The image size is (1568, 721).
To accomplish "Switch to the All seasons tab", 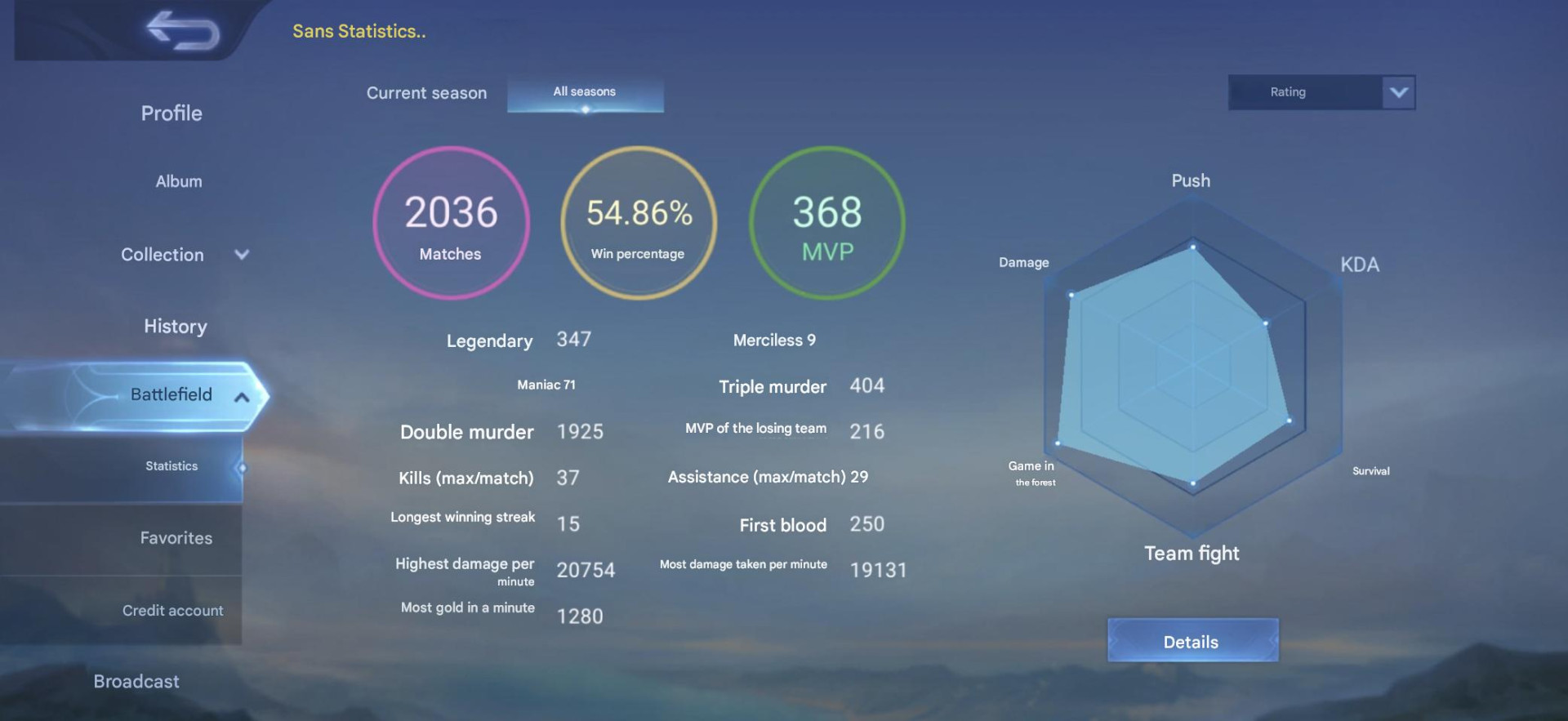I will [585, 94].
